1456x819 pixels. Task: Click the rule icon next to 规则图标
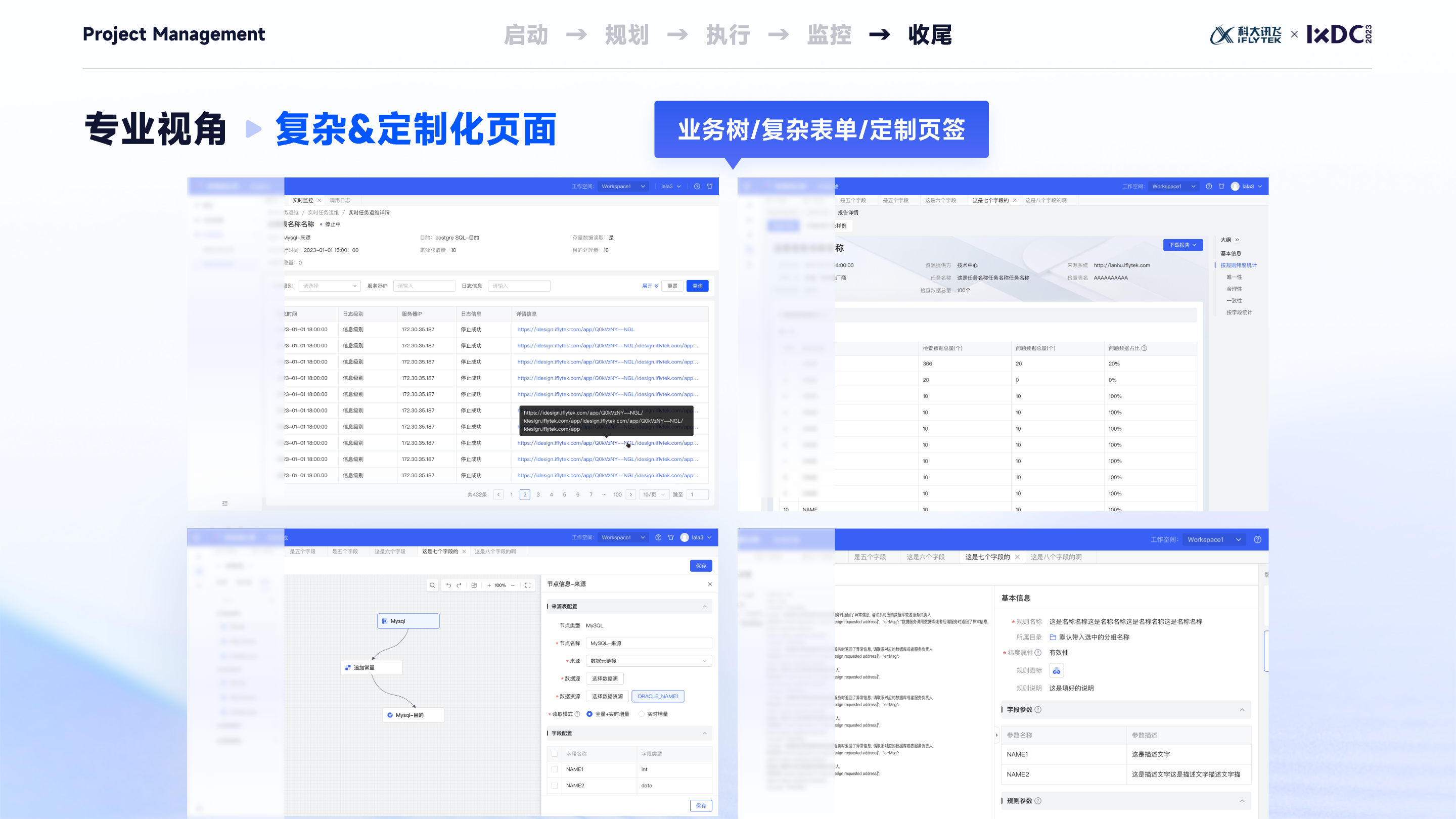click(1057, 670)
